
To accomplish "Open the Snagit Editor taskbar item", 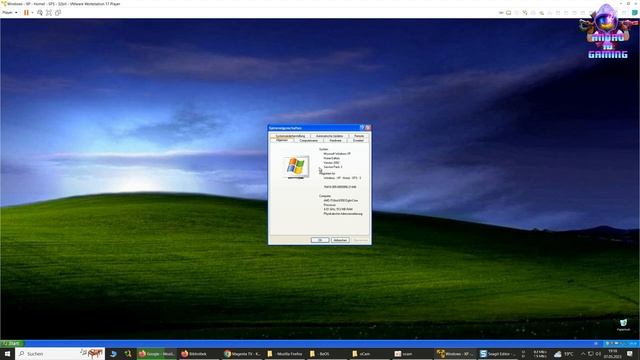I will (x=497, y=353).
